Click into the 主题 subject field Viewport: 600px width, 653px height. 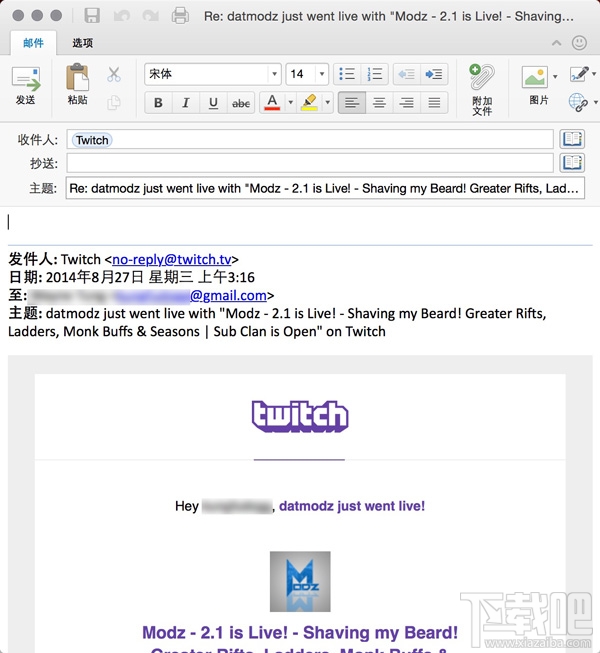pyautogui.click(x=325, y=188)
